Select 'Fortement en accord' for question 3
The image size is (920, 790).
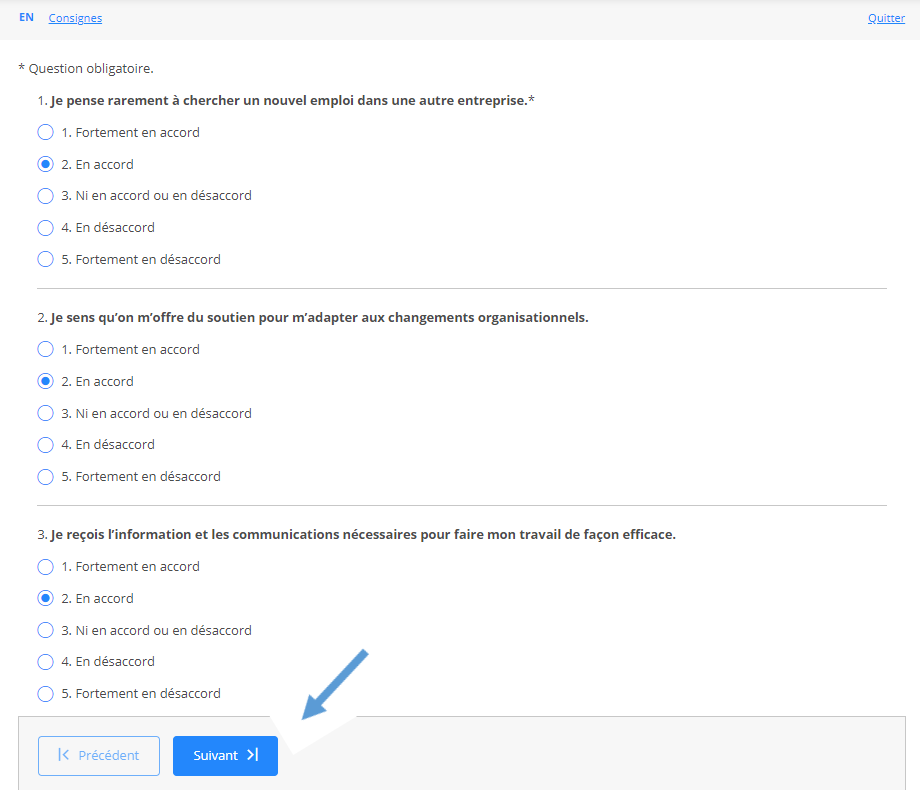click(45, 567)
